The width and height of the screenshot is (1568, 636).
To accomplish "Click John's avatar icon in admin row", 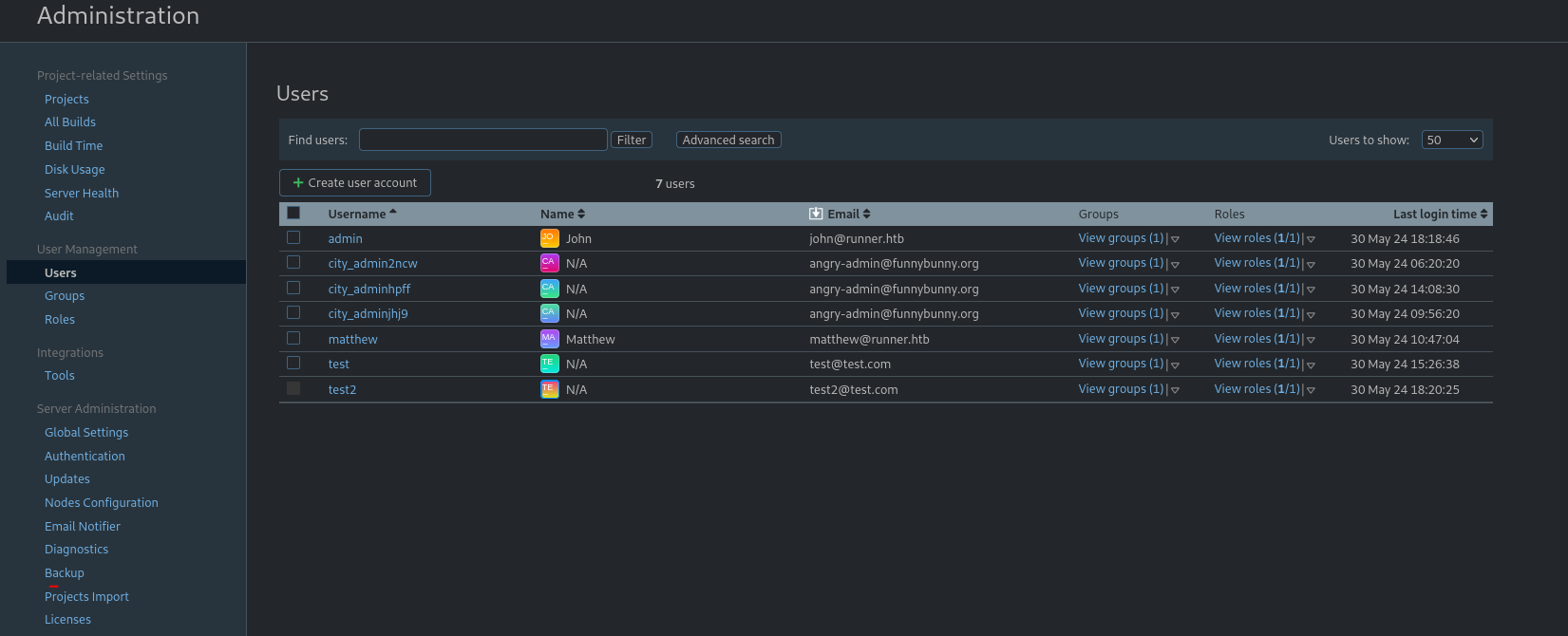I will pyautogui.click(x=549, y=238).
